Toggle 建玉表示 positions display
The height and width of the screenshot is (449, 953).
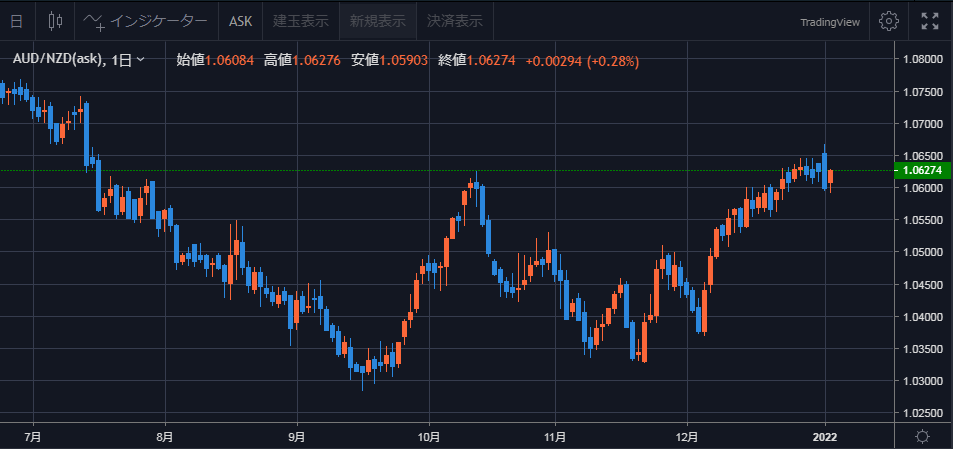(301, 21)
